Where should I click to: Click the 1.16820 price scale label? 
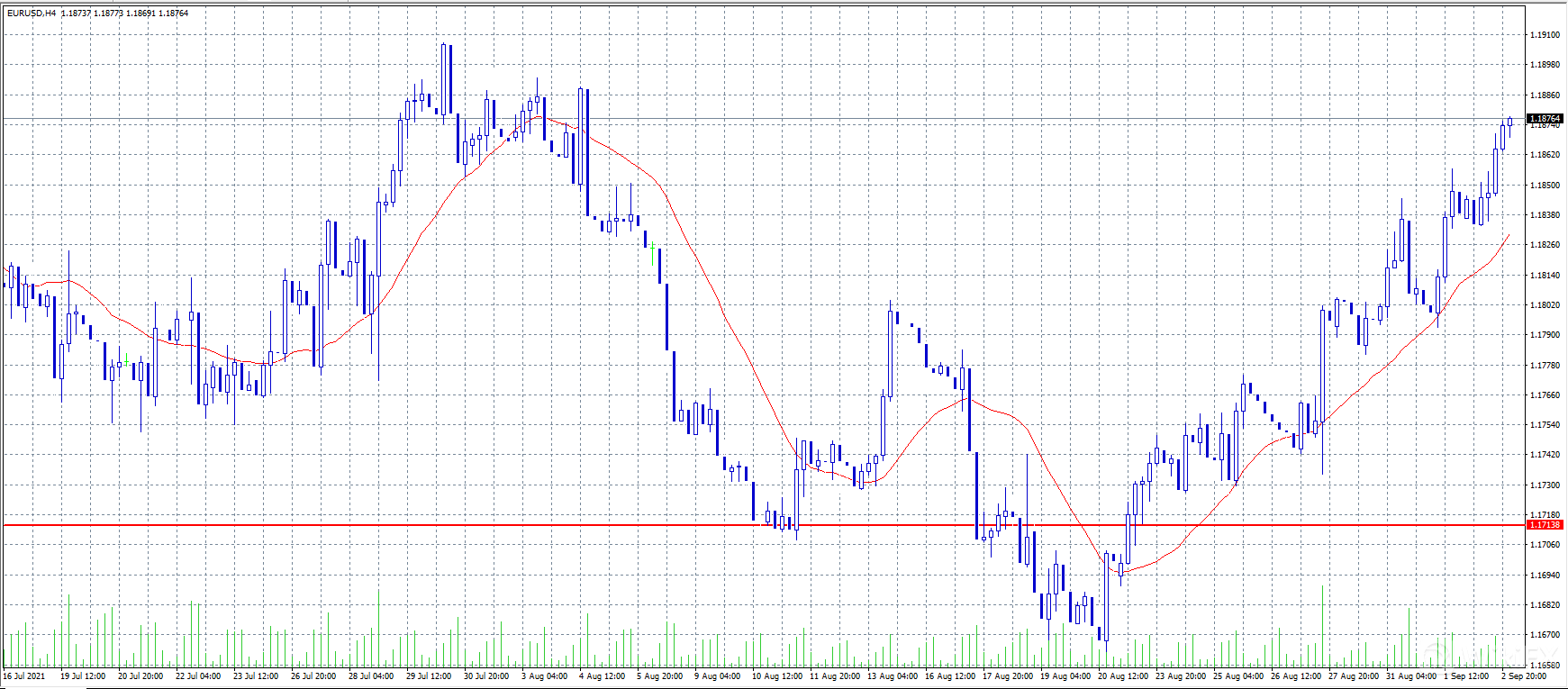tap(1545, 605)
